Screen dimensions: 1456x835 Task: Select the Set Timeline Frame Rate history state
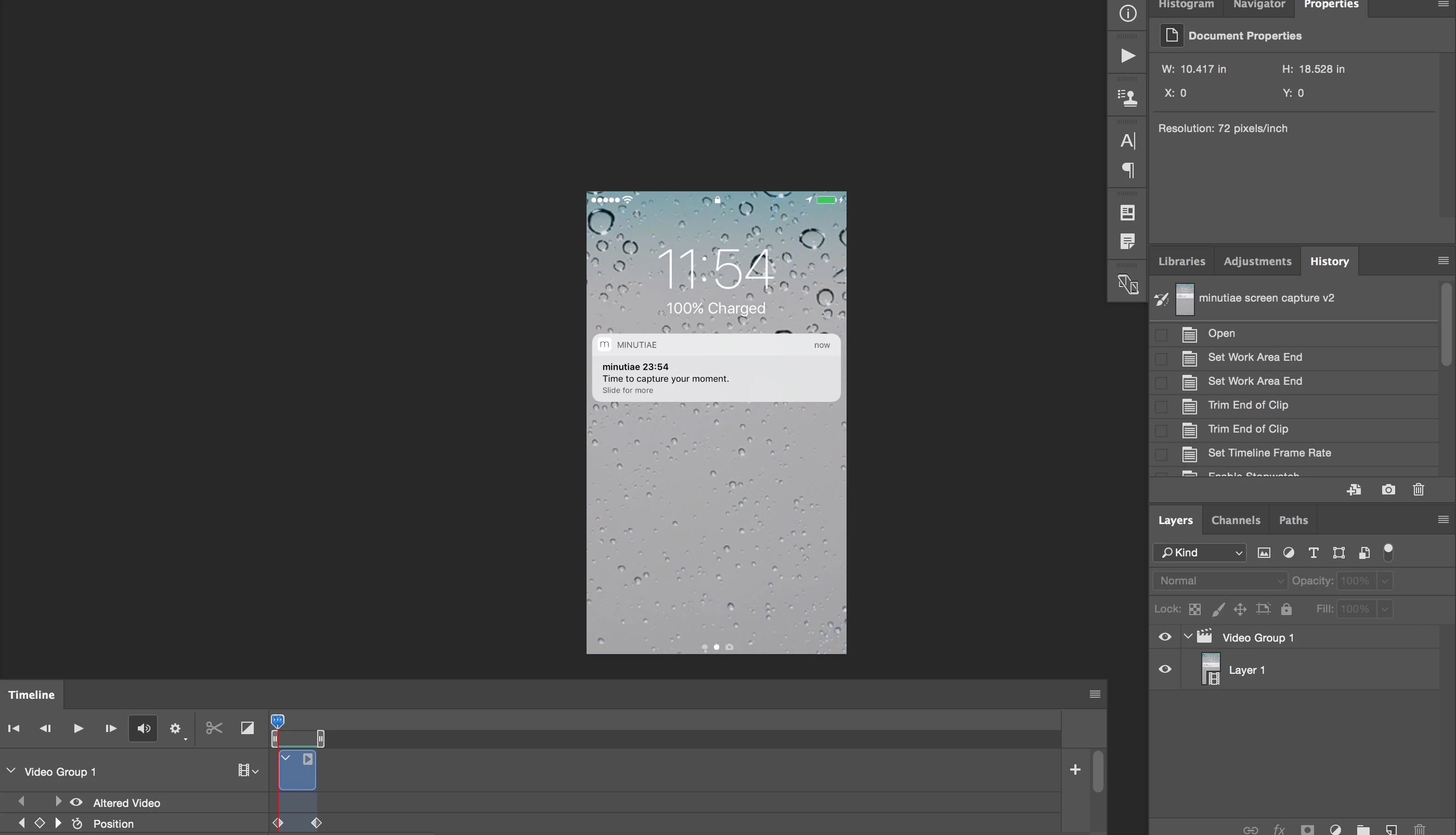pyautogui.click(x=1269, y=453)
